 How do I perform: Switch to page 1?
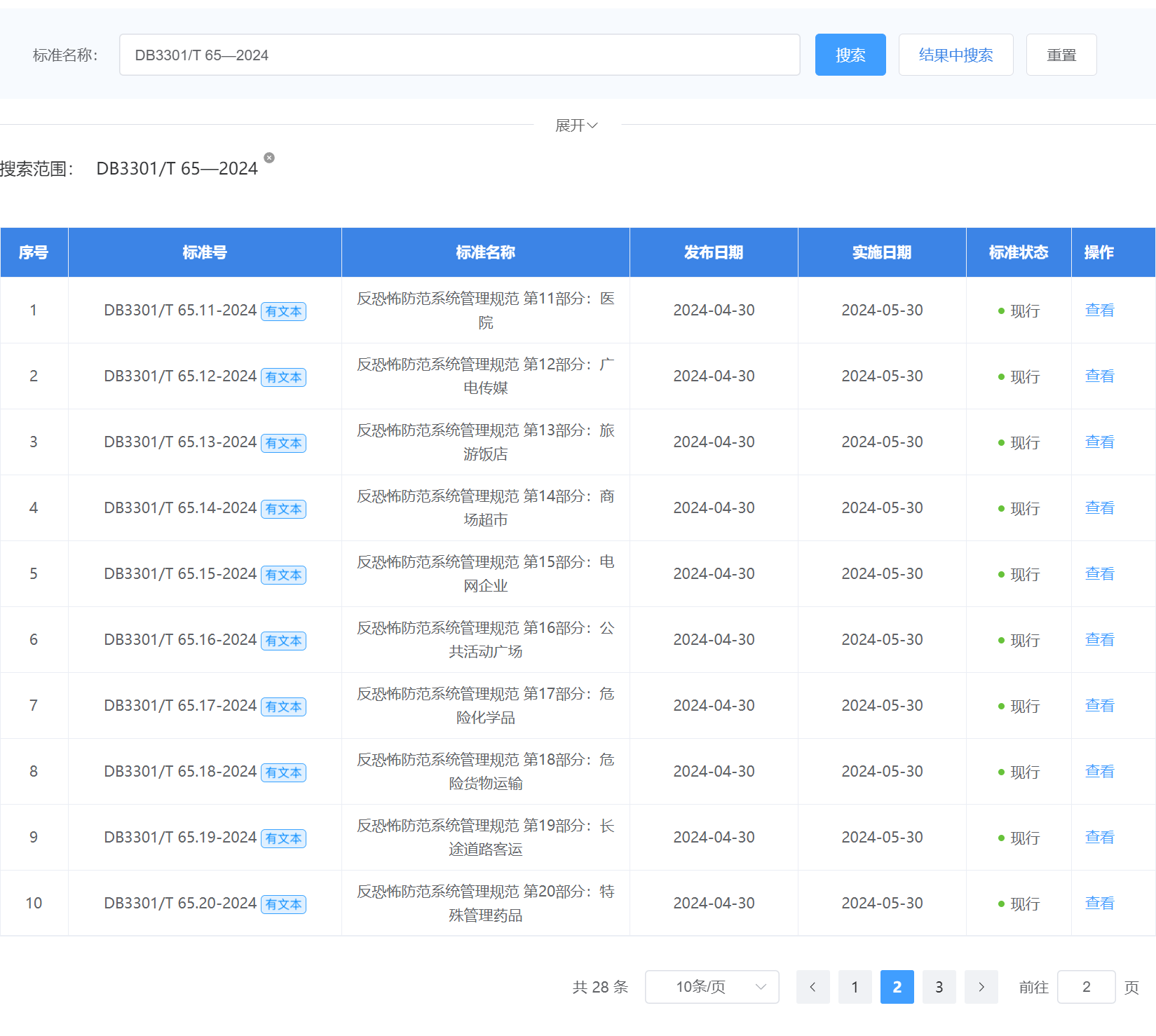tap(855, 987)
